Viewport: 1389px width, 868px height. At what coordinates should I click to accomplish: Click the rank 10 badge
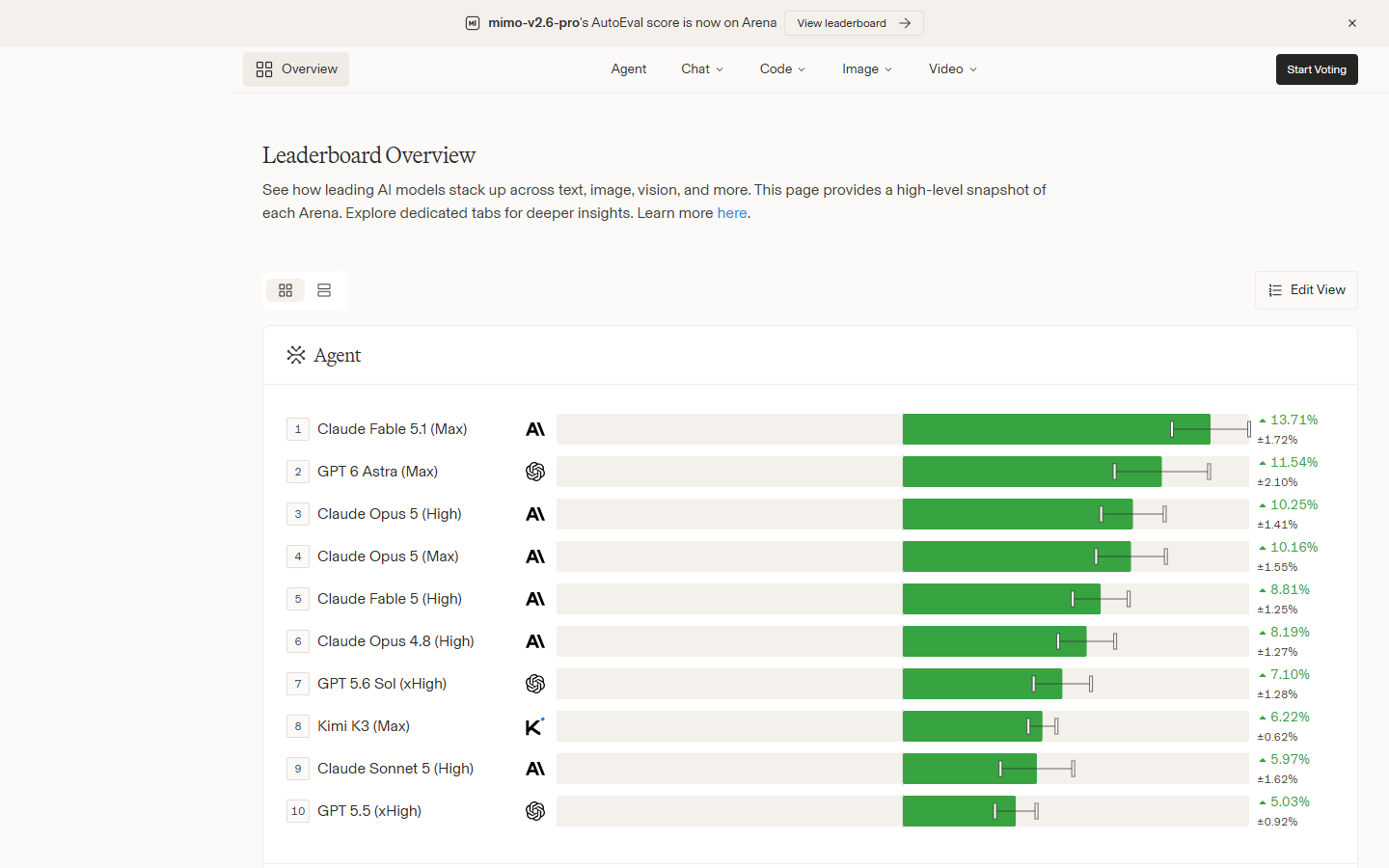click(x=298, y=811)
